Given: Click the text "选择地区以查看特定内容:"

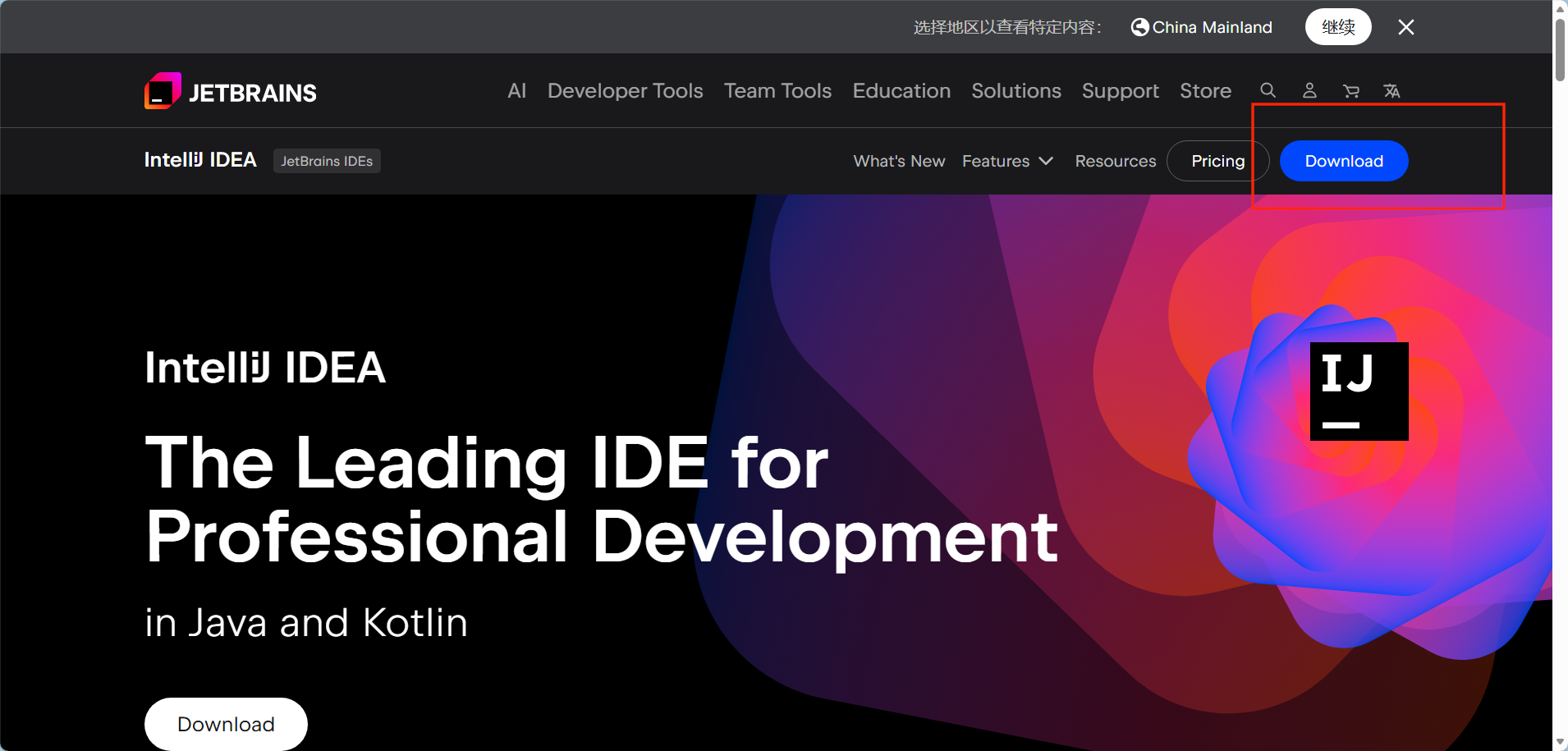Looking at the screenshot, I should (1008, 27).
